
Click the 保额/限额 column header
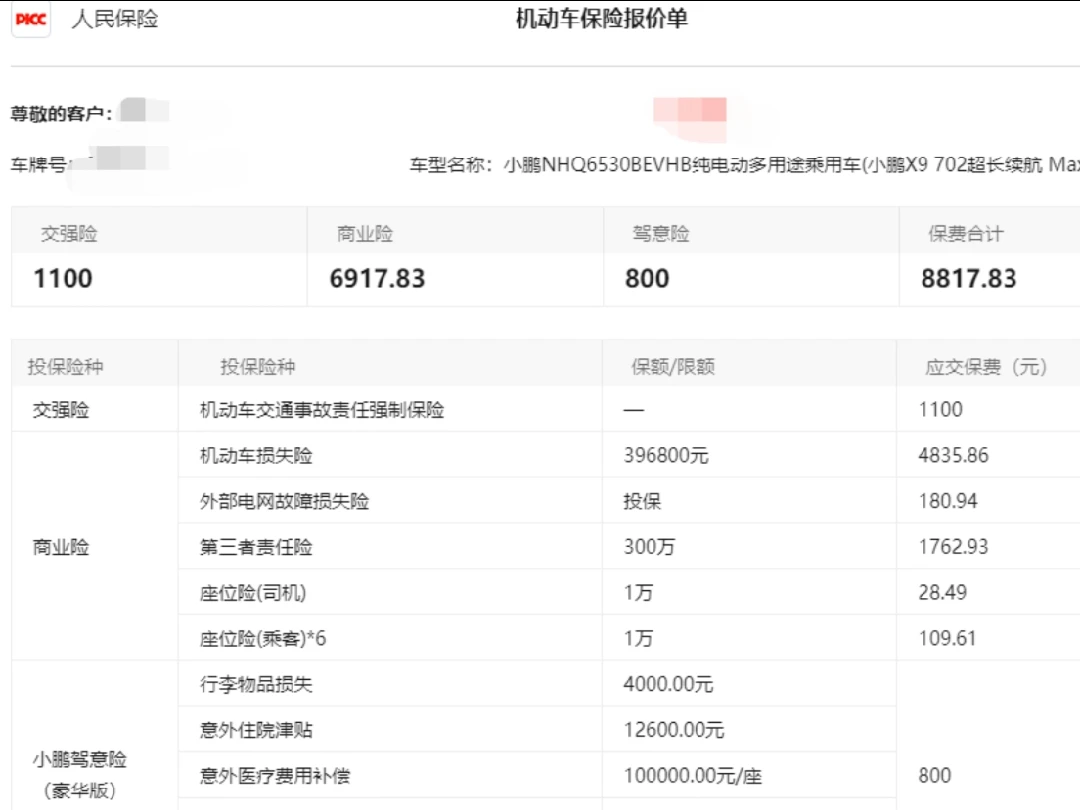pyautogui.click(x=673, y=366)
